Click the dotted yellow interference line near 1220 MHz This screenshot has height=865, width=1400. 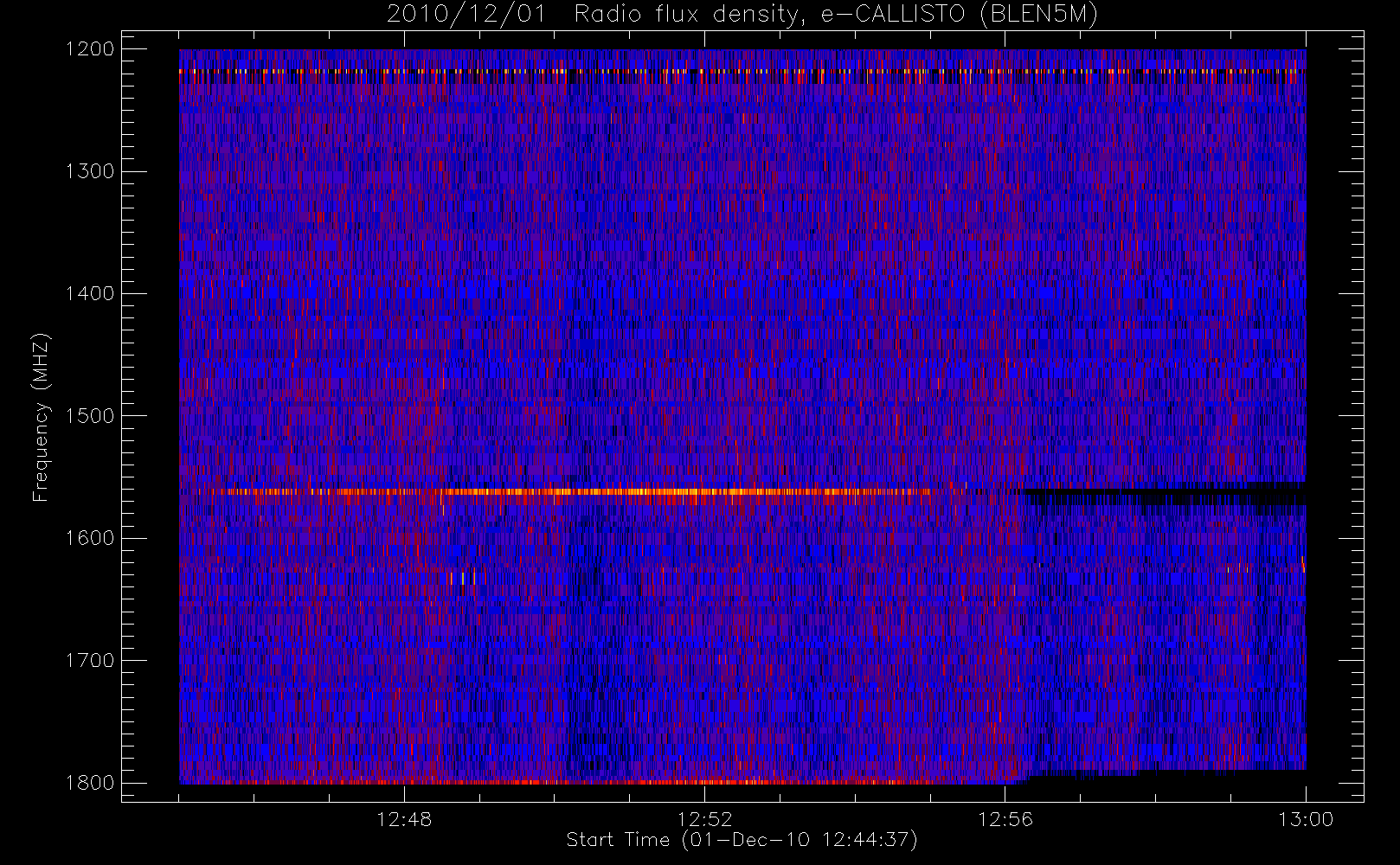(x=742, y=72)
